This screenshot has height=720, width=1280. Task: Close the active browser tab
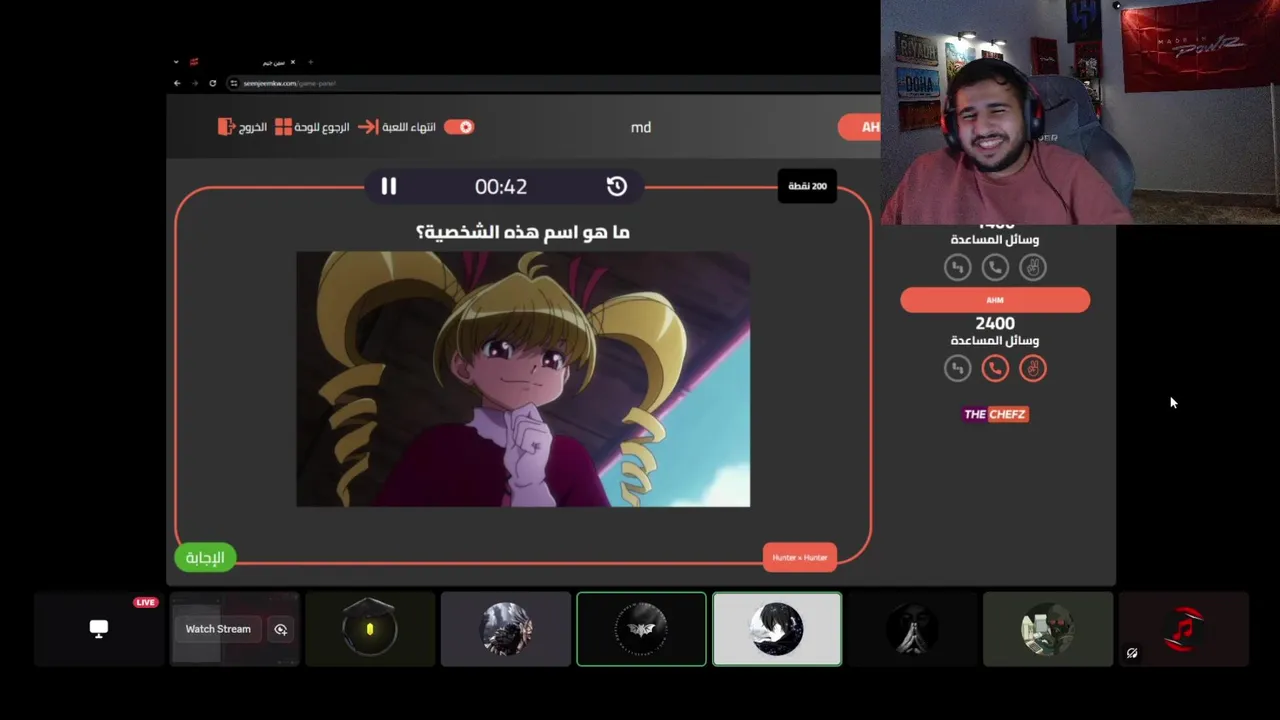293,62
